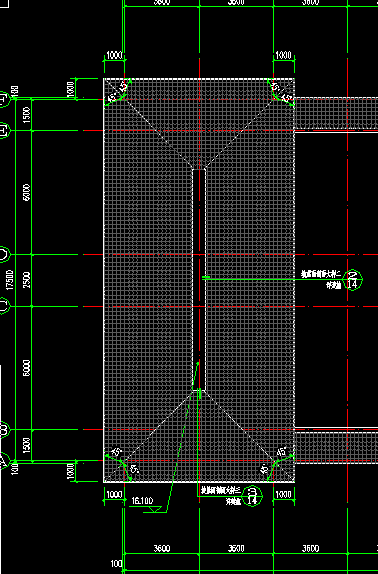
Task: Select the 1000 dimension below the bottom-right roof corner
Action: click(284, 494)
